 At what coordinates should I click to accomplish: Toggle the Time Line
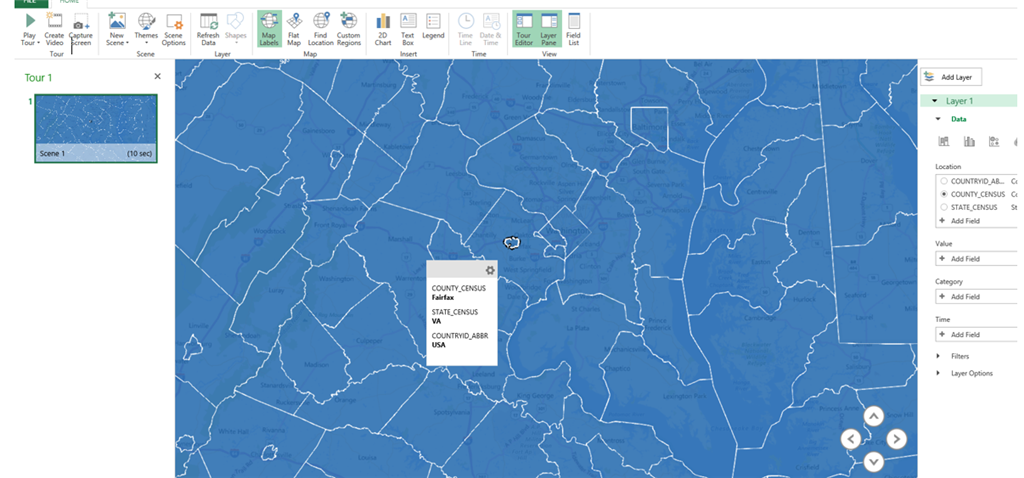(466, 29)
